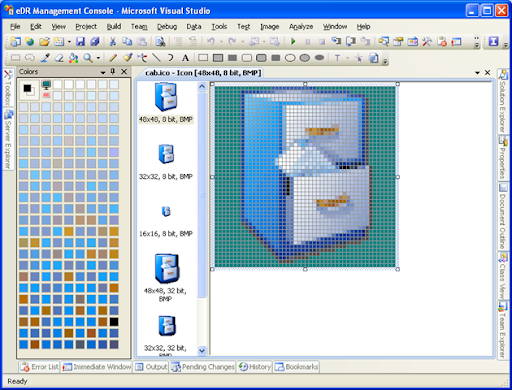Screen dimensions: 512x390
Task: Open the Magnify tool dropdown arrow
Action: [x=98, y=58]
